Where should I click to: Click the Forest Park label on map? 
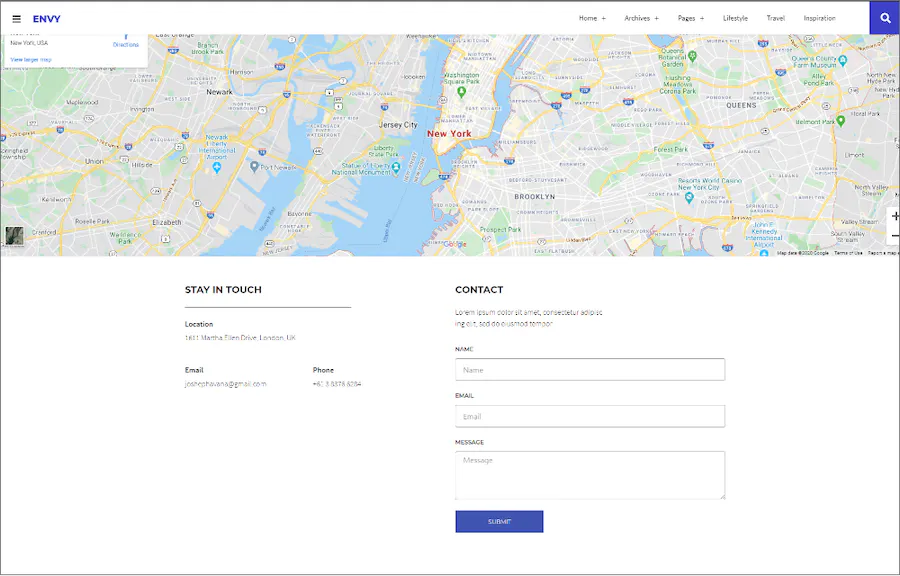click(670, 149)
